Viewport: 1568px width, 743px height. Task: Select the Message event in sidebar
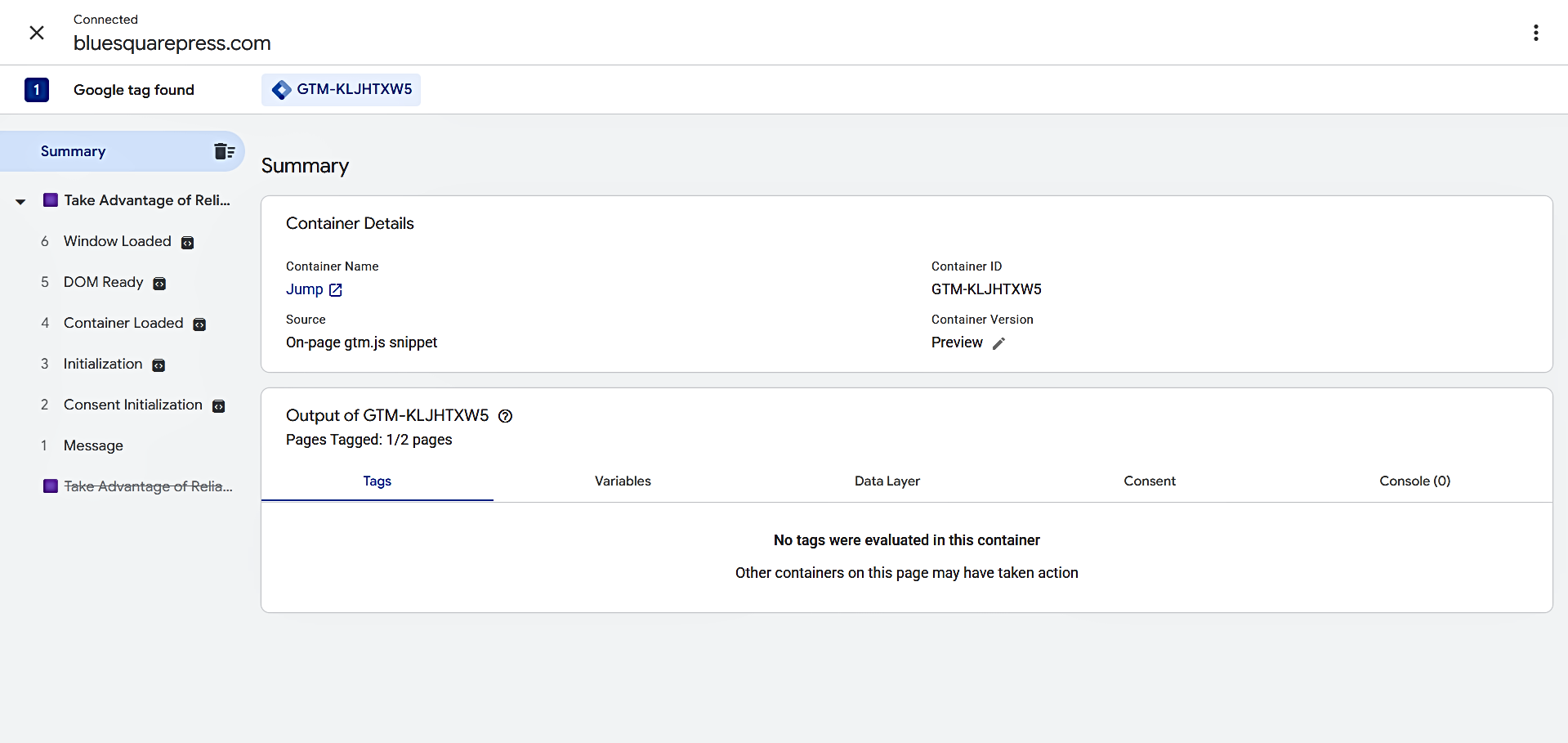tap(93, 445)
